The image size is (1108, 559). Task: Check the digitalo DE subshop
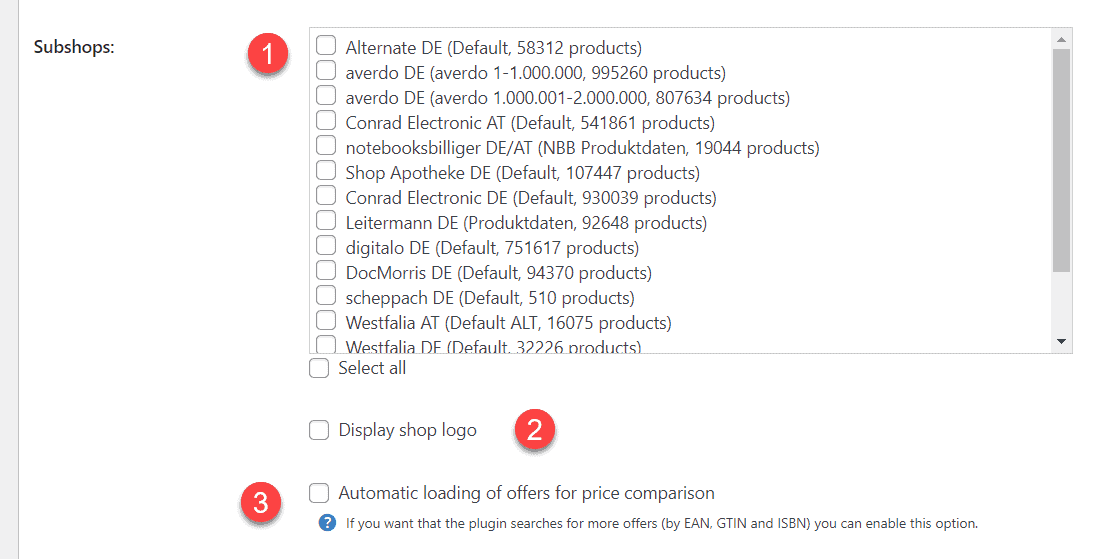coord(326,245)
